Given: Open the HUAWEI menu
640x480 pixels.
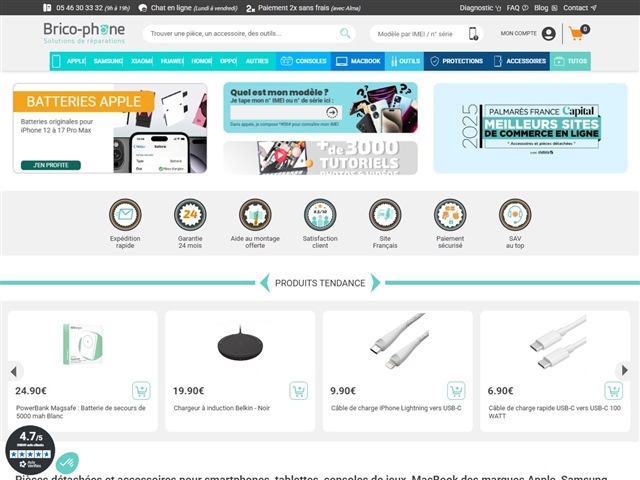Looking at the screenshot, I should pyautogui.click(x=172, y=61).
